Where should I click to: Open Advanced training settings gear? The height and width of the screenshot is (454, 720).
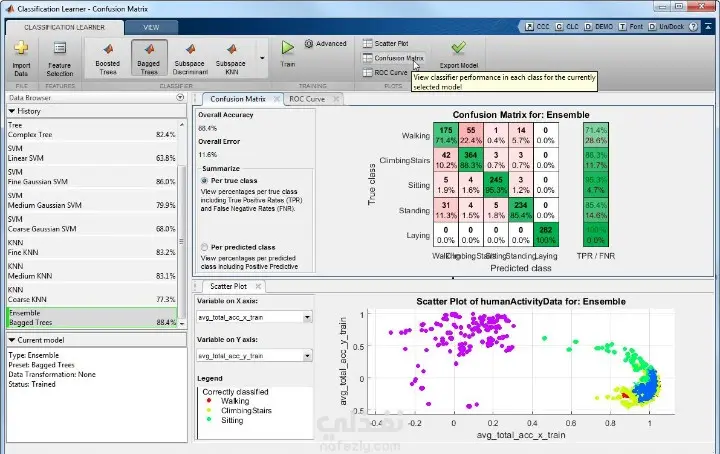(309, 44)
